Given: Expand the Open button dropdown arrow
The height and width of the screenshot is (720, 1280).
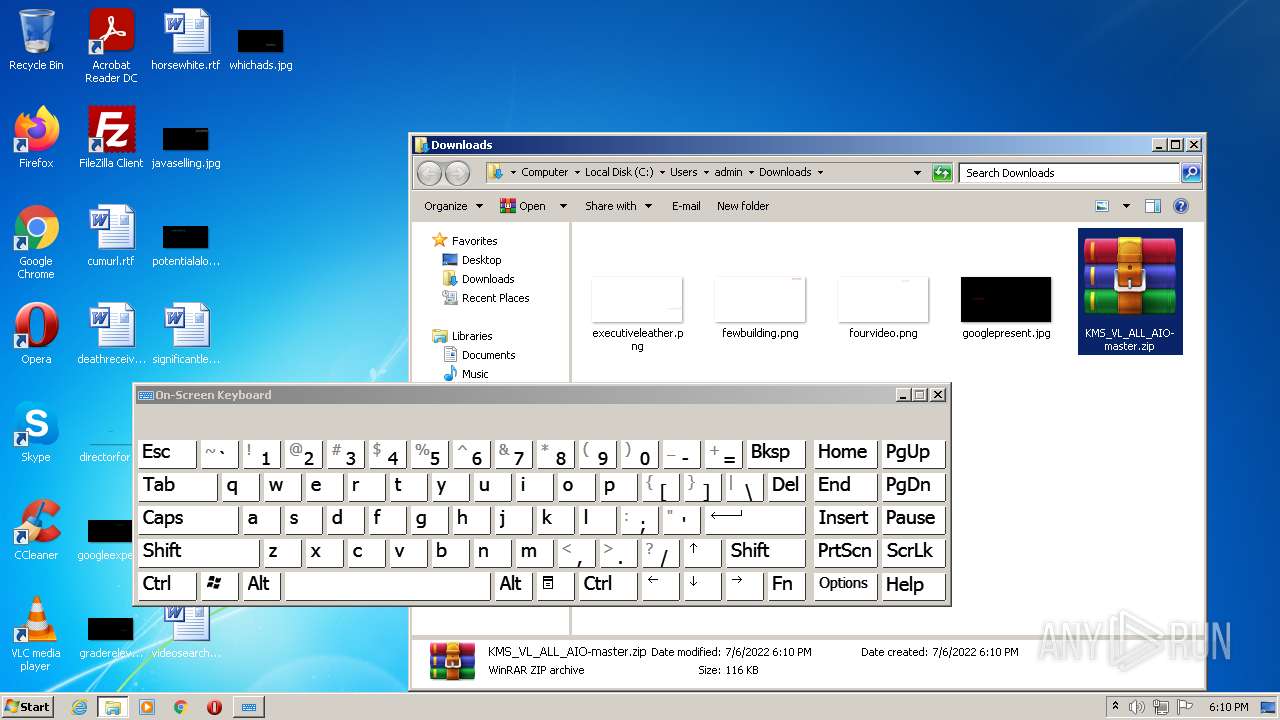Looking at the screenshot, I should (563, 206).
